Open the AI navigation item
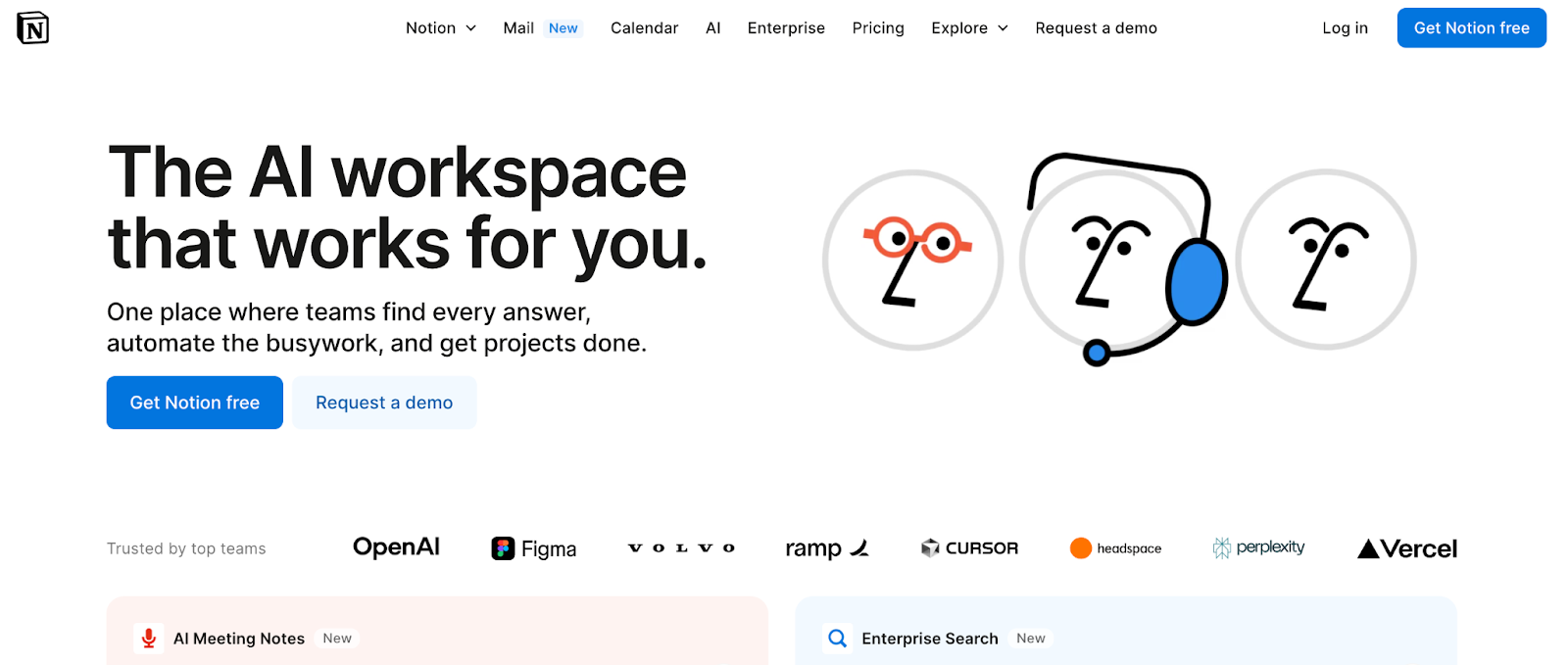Viewport: 1568px width, 665px height. pyautogui.click(x=713, y=28)
